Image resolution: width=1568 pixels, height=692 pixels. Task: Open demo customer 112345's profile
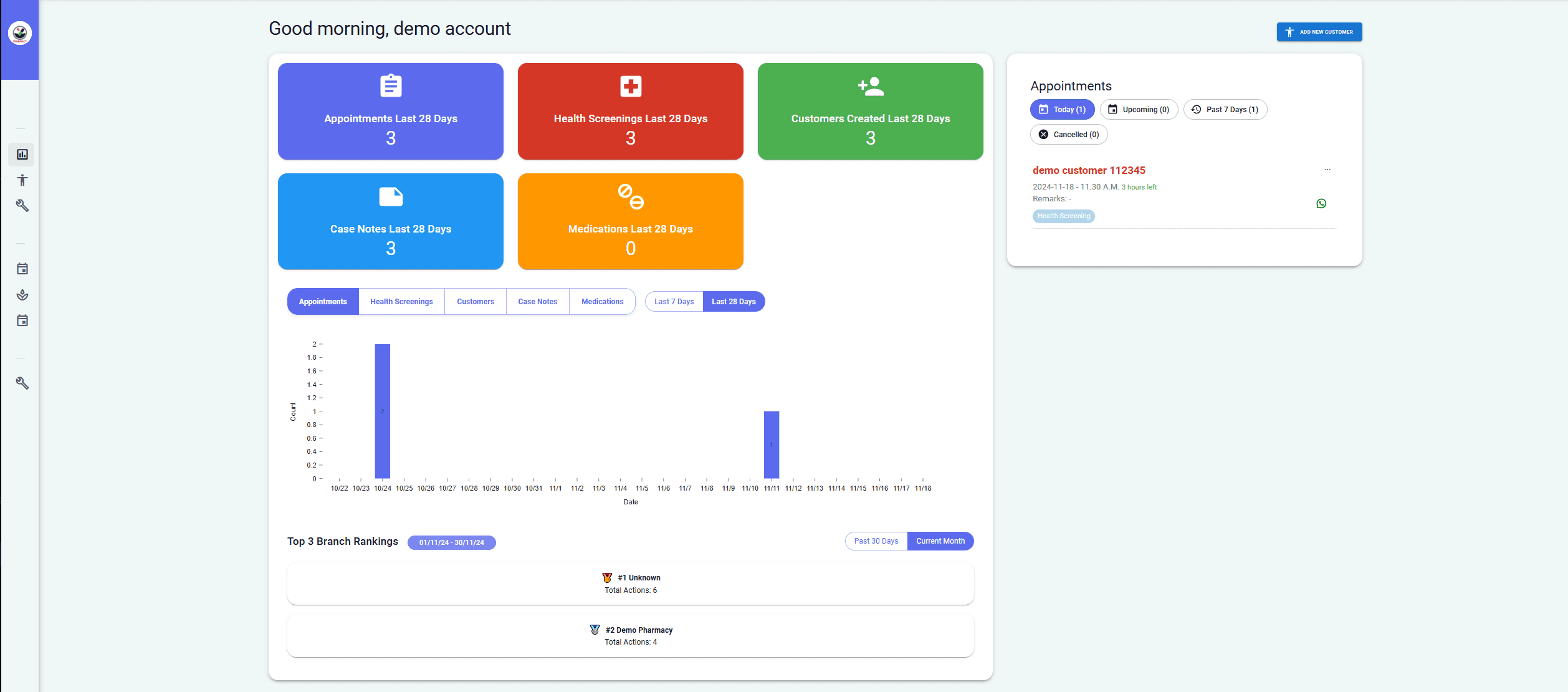pos(1088,170)
